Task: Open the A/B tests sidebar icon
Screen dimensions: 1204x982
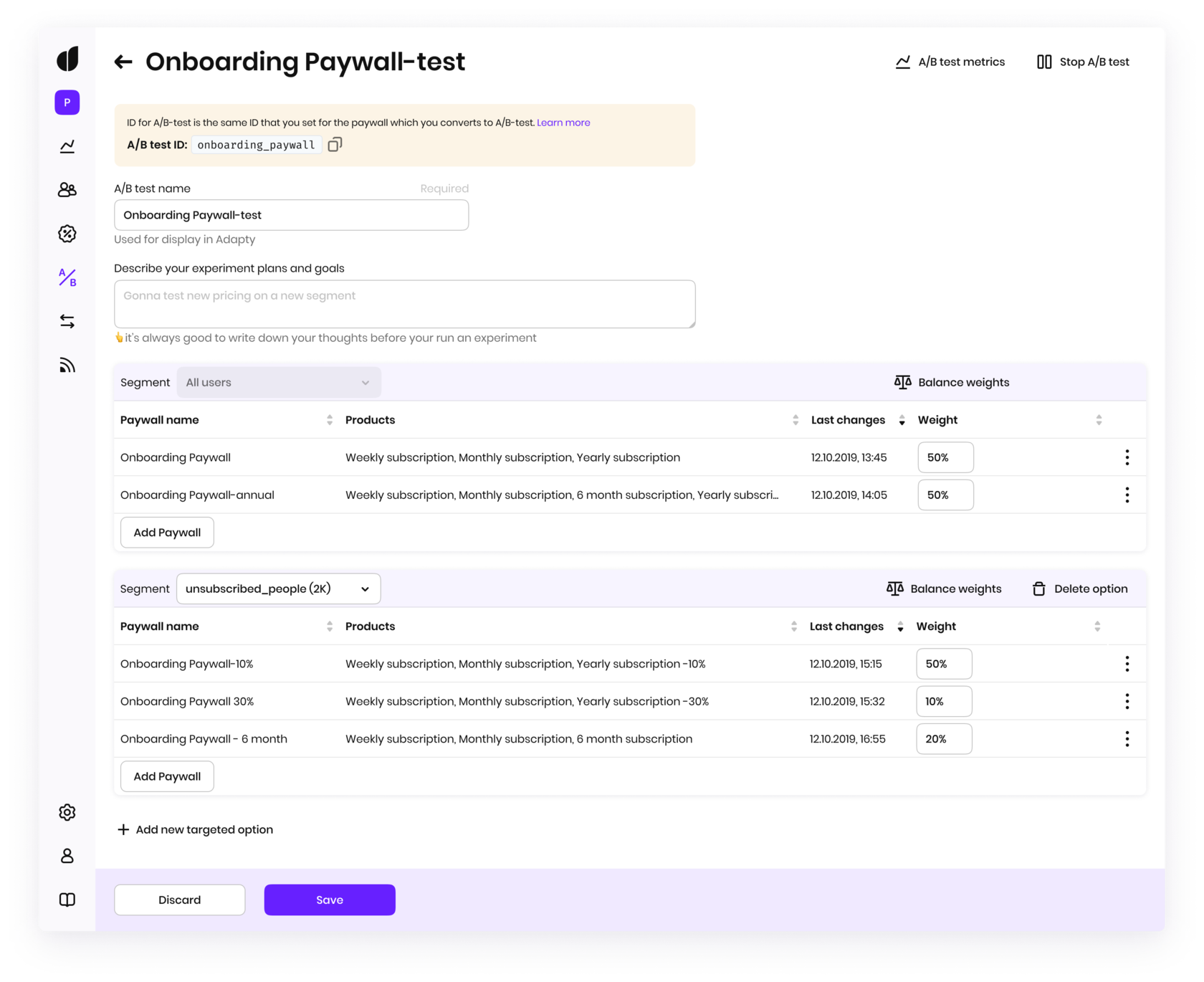Action: [67, 277]
